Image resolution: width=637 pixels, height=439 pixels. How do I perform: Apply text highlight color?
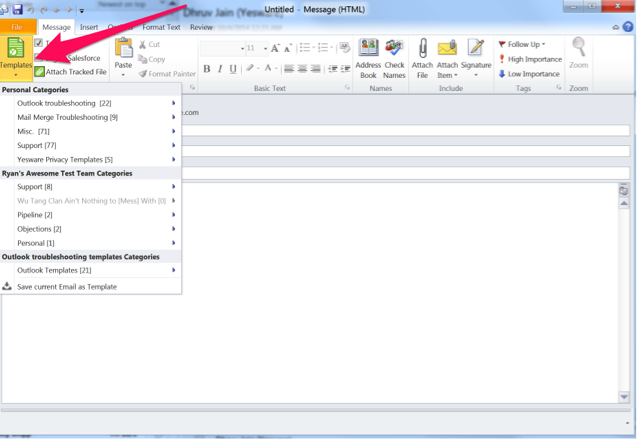[252, 68]
